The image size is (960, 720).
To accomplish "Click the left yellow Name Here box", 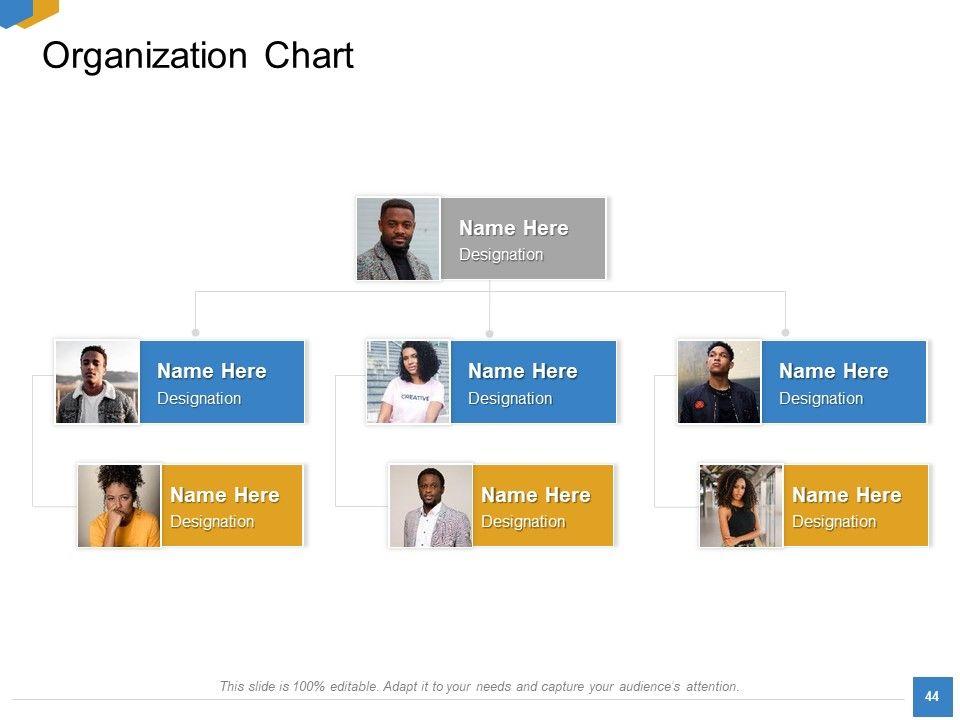I will [231, 505].
